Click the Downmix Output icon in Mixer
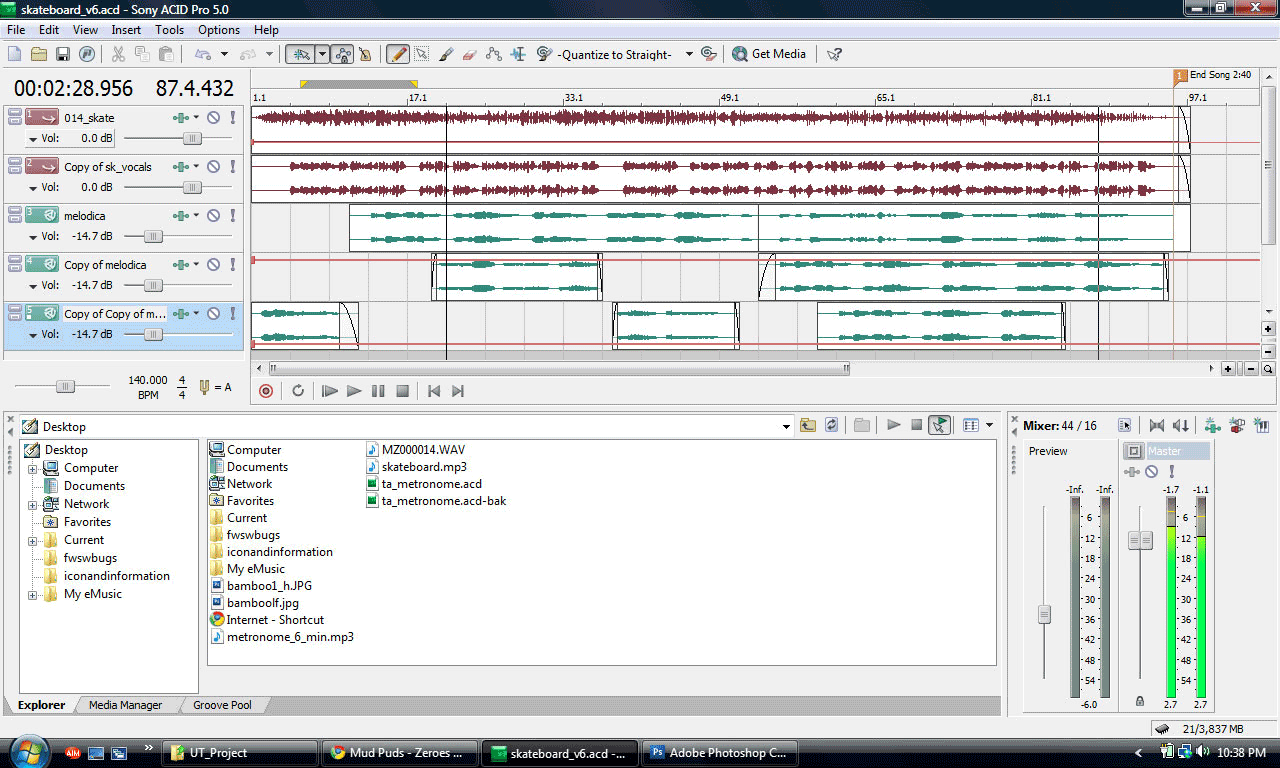 pyautogui.click(x=1157, y=426)
